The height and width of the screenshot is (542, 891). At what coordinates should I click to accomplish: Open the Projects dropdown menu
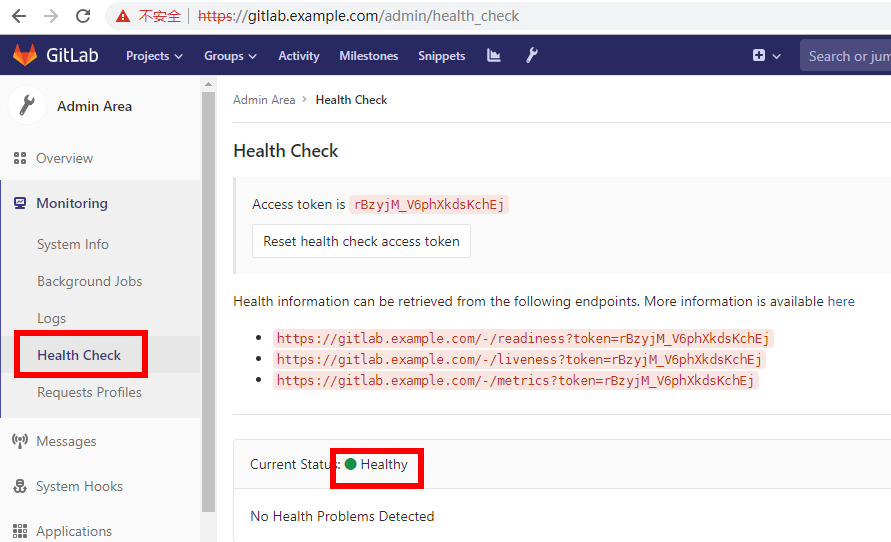(x=154, y=56)
